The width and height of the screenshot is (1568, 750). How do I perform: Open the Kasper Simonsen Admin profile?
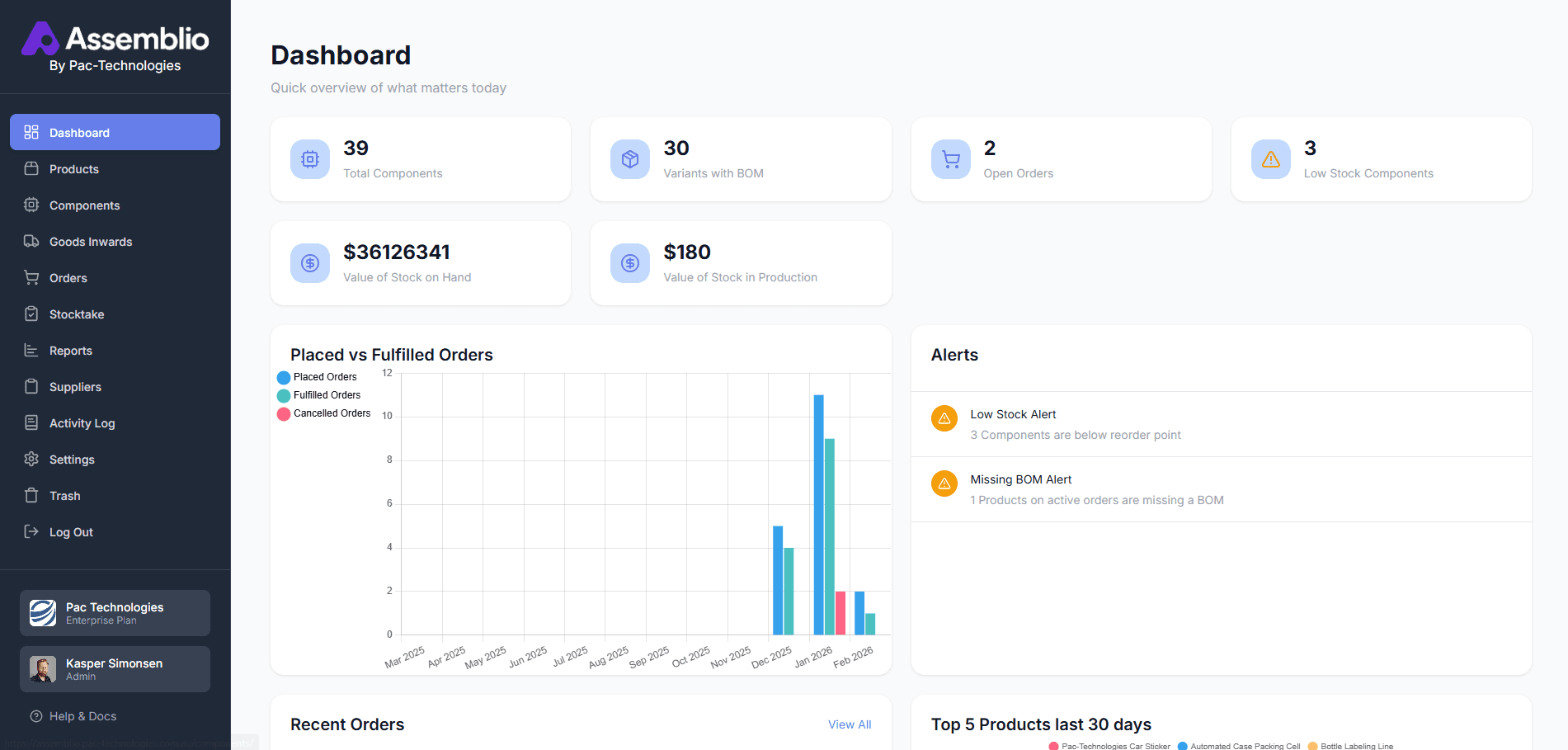click(115, 669)
